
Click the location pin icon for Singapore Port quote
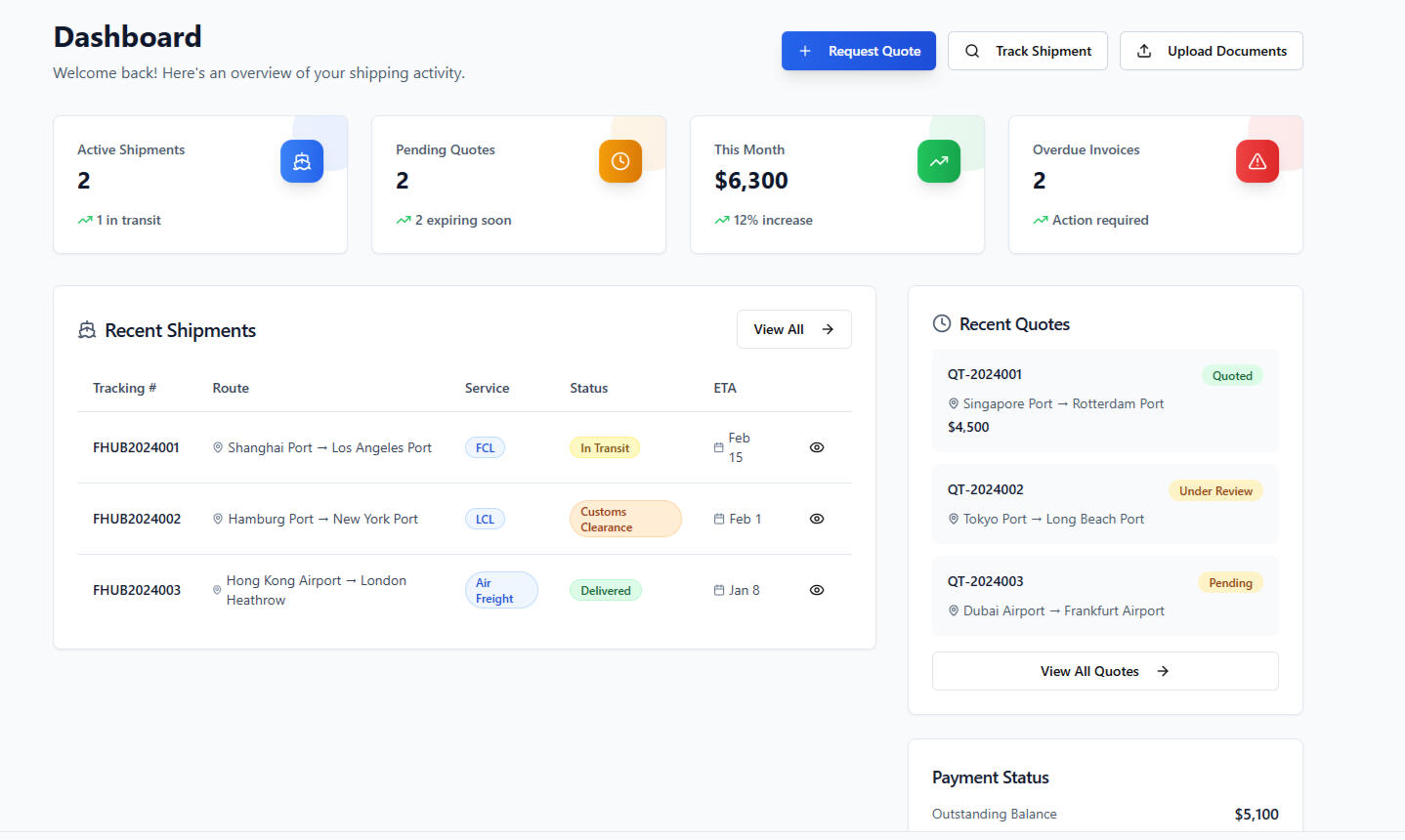(954, 403)
